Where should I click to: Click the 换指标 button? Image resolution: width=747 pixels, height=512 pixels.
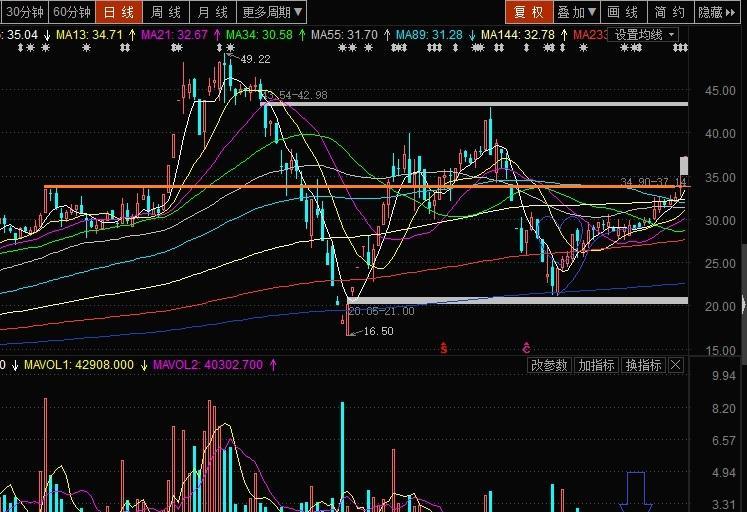(x=643, y=365)
